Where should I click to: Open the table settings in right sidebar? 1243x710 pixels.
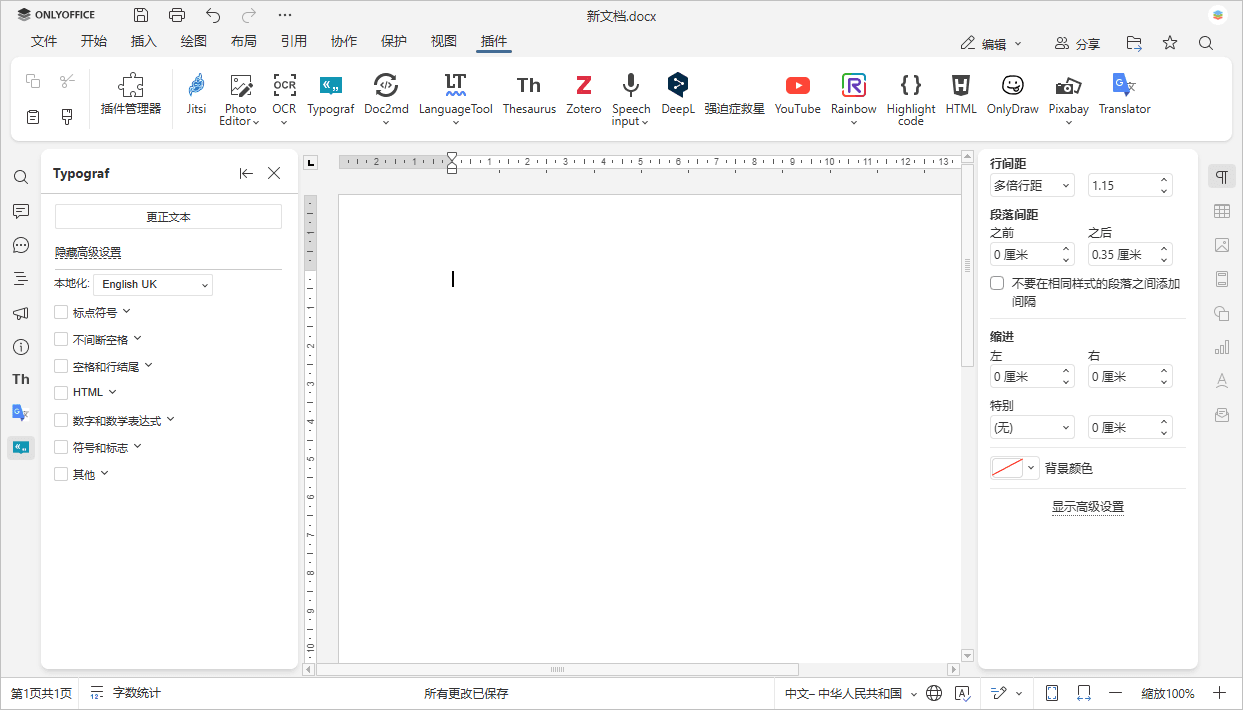tap(1221, 211)
